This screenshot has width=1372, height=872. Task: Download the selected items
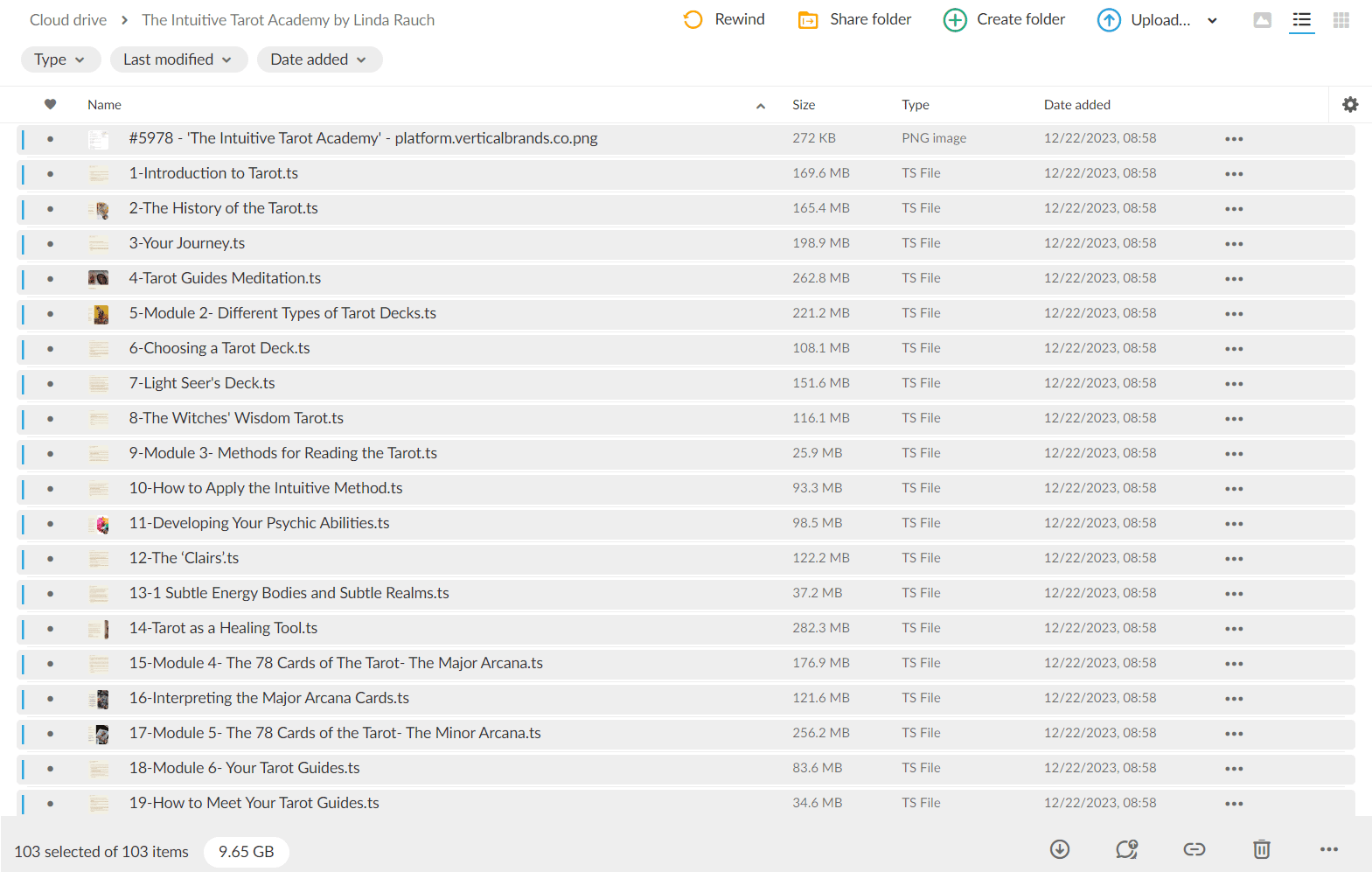tap(1060, 849)
